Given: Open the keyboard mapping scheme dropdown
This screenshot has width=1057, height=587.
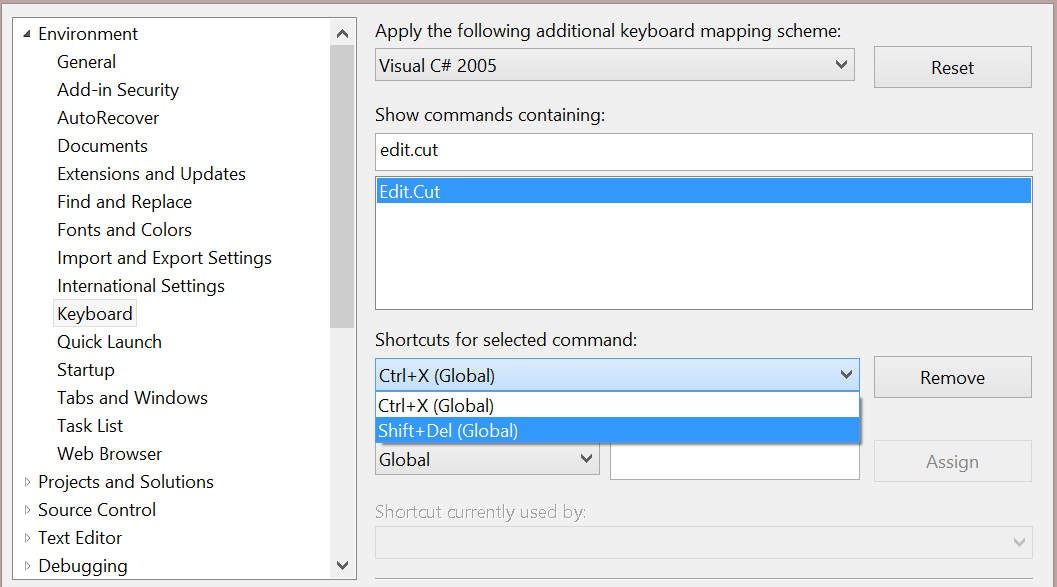Looking at the screenshot, I should tap(615, 65).
